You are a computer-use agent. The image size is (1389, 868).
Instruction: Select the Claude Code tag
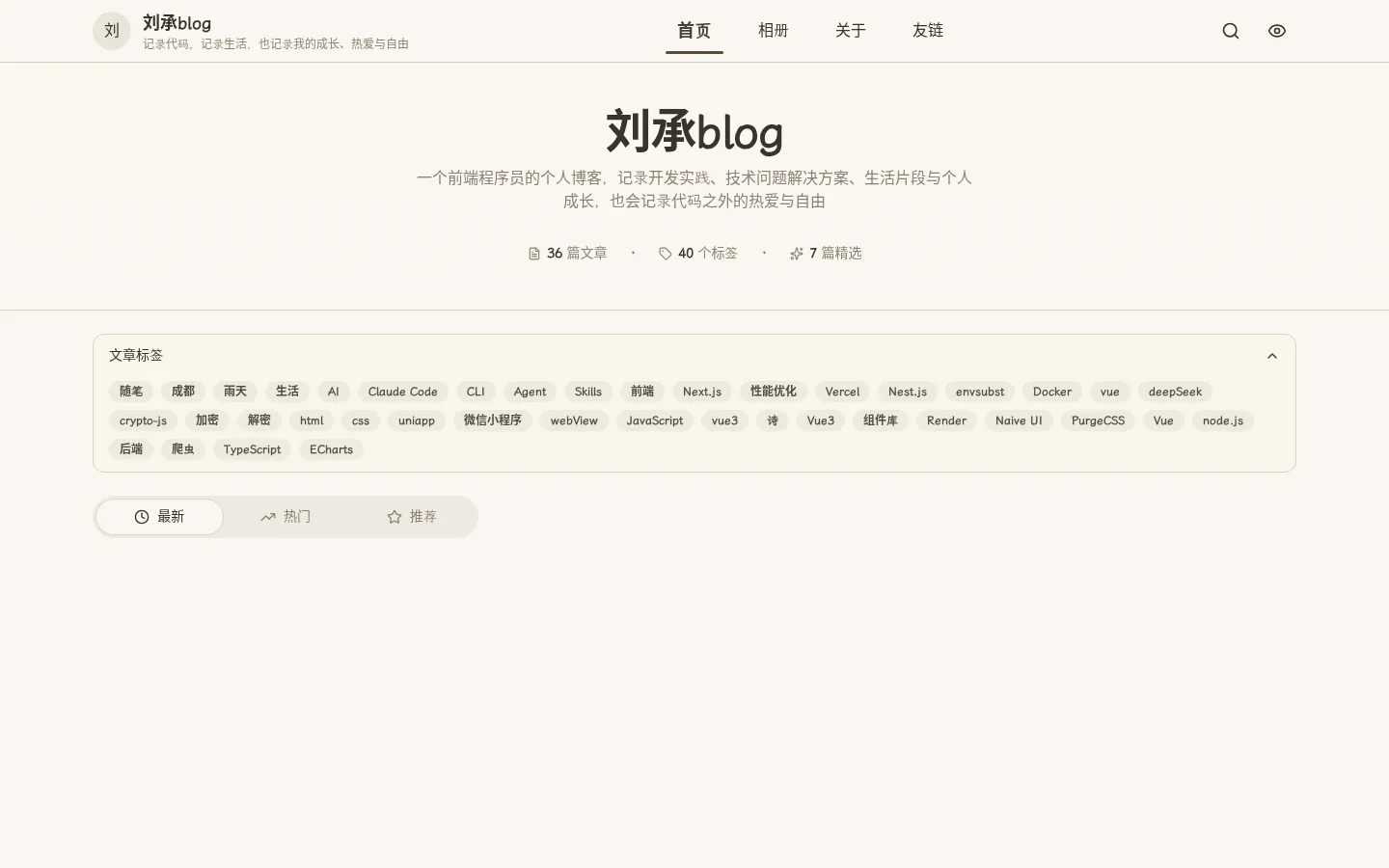(x=403, y=392)
